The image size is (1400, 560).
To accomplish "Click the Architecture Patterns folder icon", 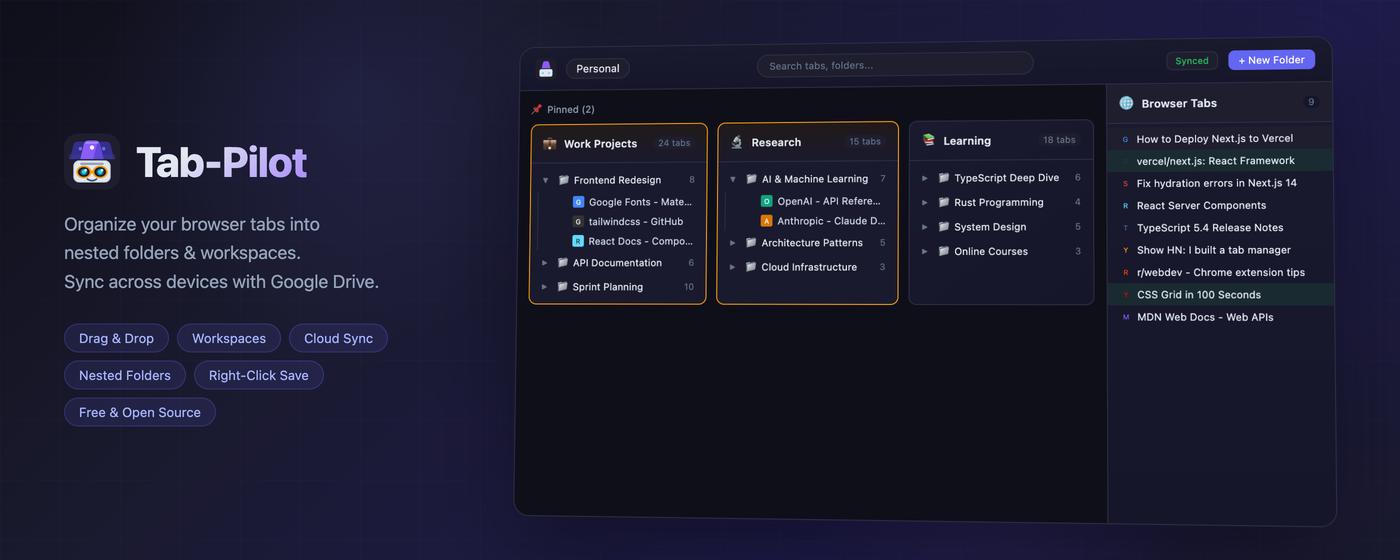I will point(751,243).
